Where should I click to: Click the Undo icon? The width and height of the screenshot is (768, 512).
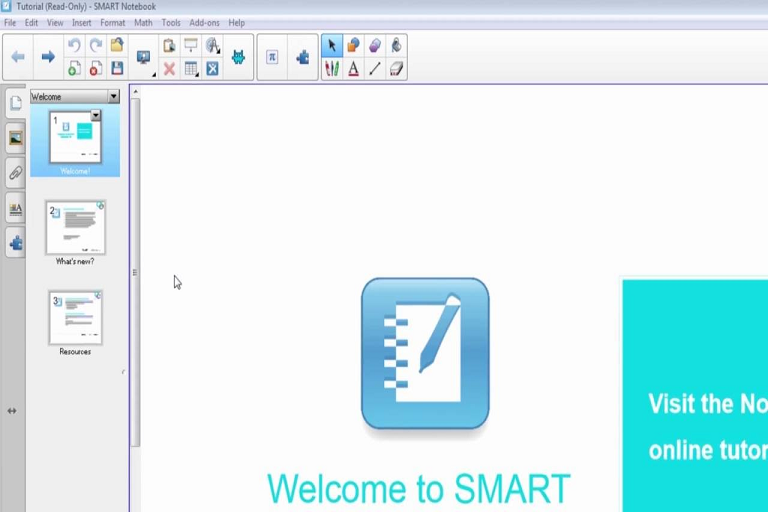click(x=74, y=46)
